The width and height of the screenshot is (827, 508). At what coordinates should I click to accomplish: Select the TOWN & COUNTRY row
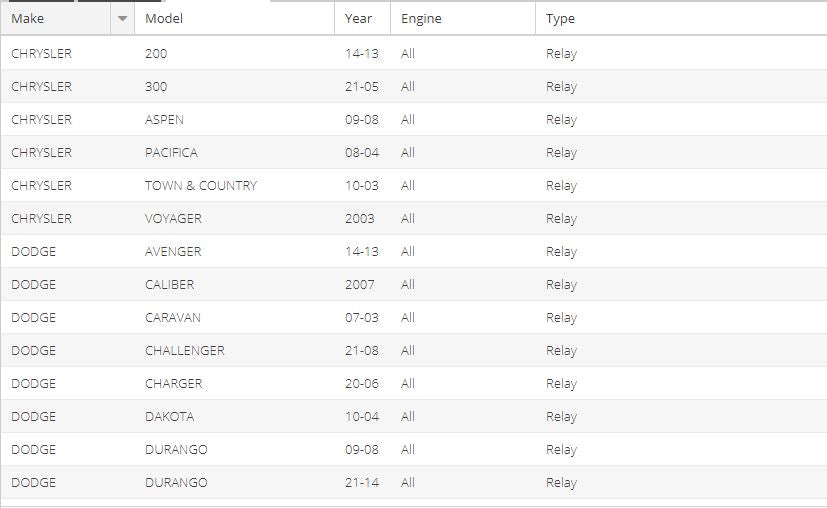[414, 185]
